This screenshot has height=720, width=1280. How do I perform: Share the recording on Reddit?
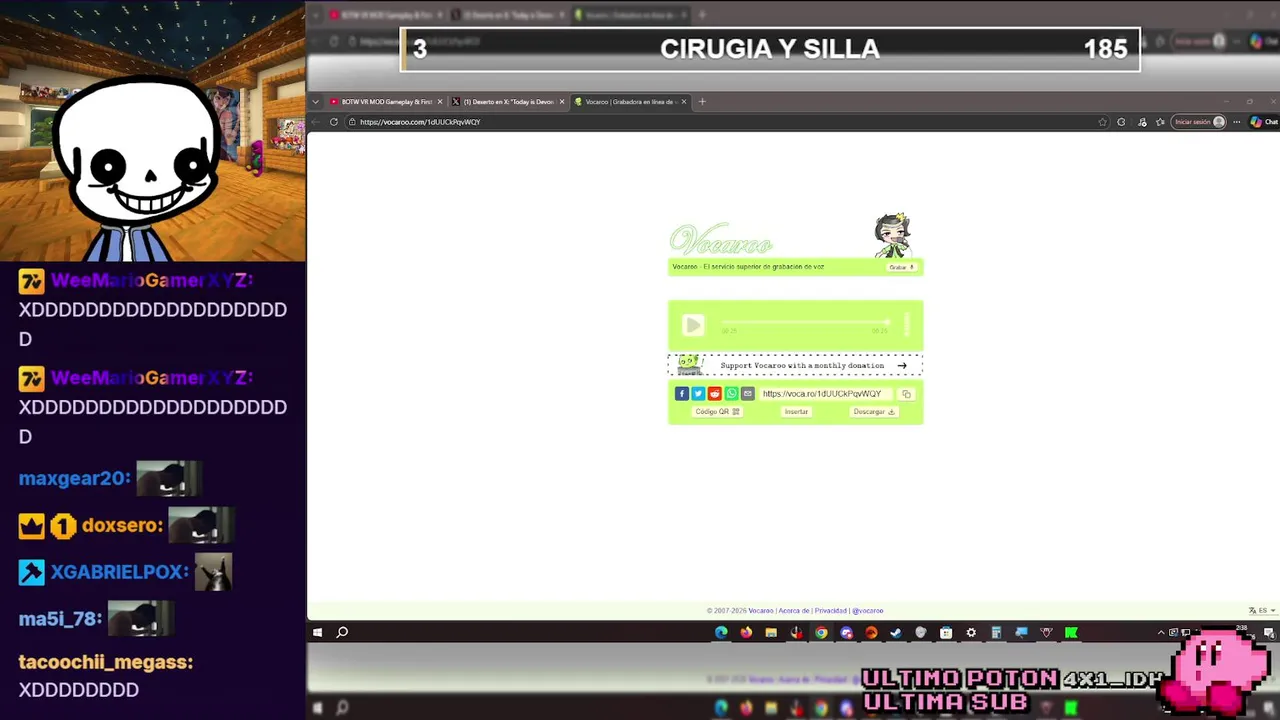click(x=714, y=394)
